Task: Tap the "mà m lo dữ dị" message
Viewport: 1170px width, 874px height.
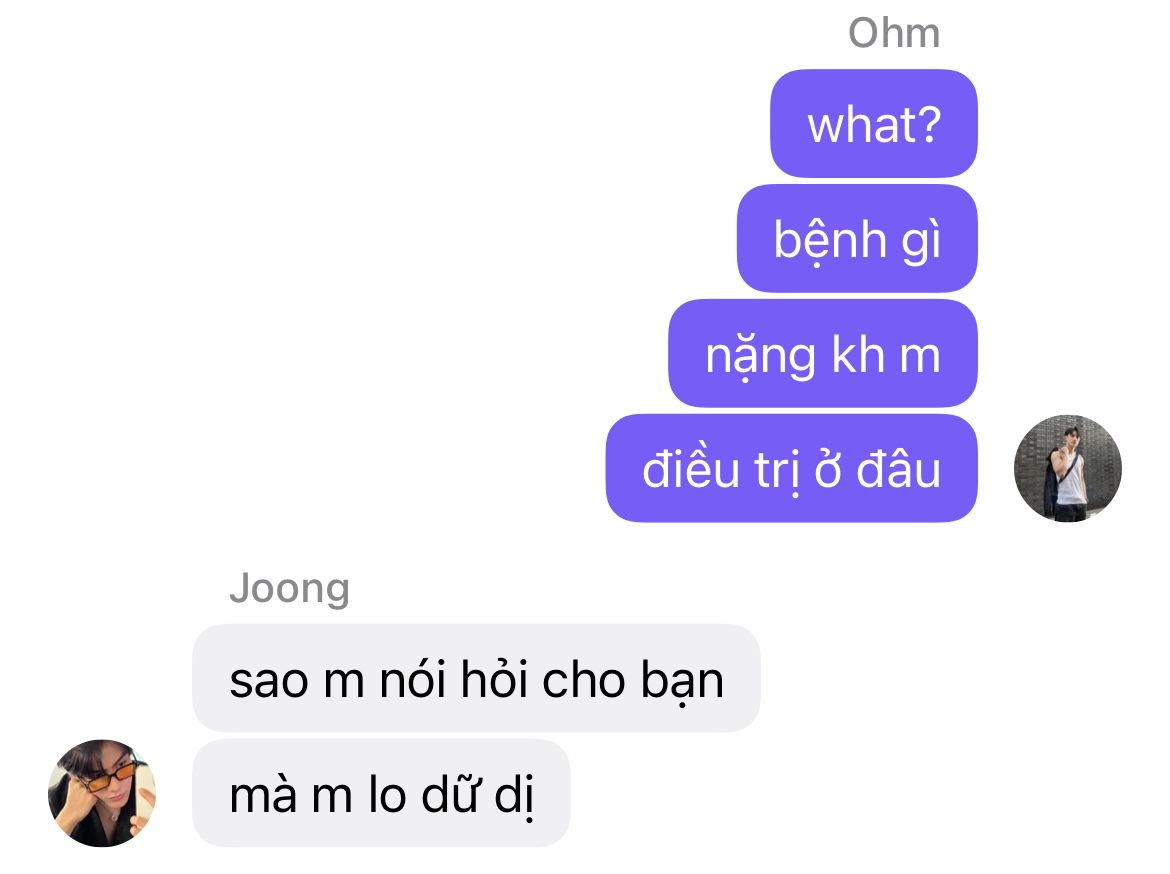Action: [381, 793]
